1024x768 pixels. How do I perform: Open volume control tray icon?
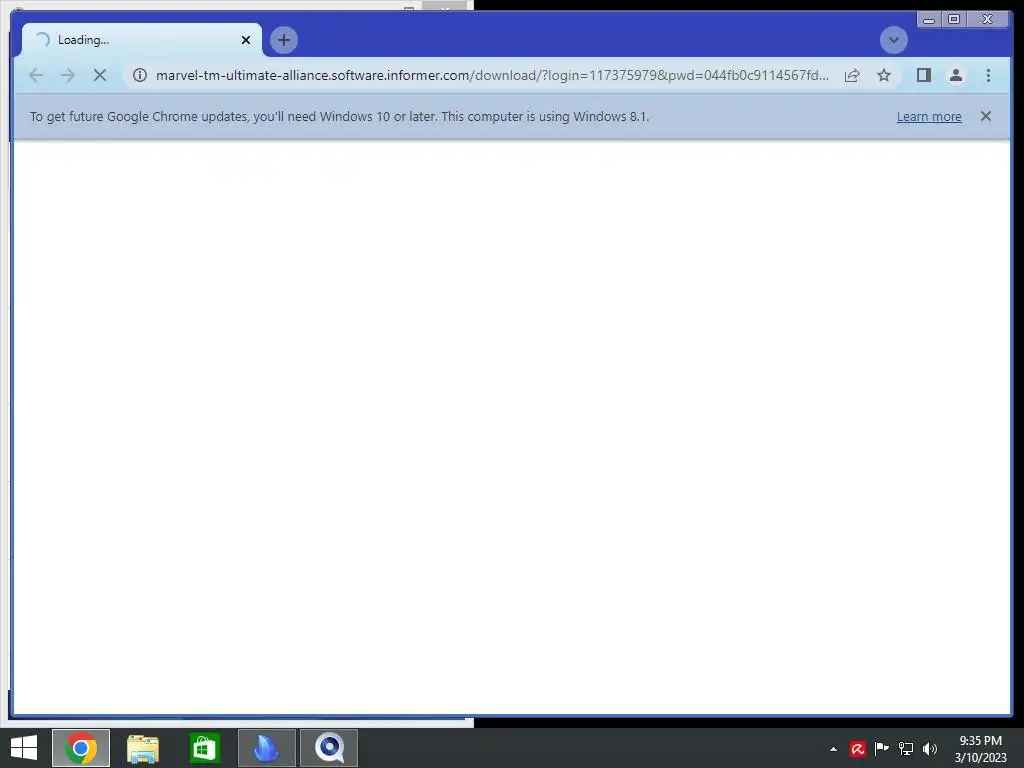(929, 749)
